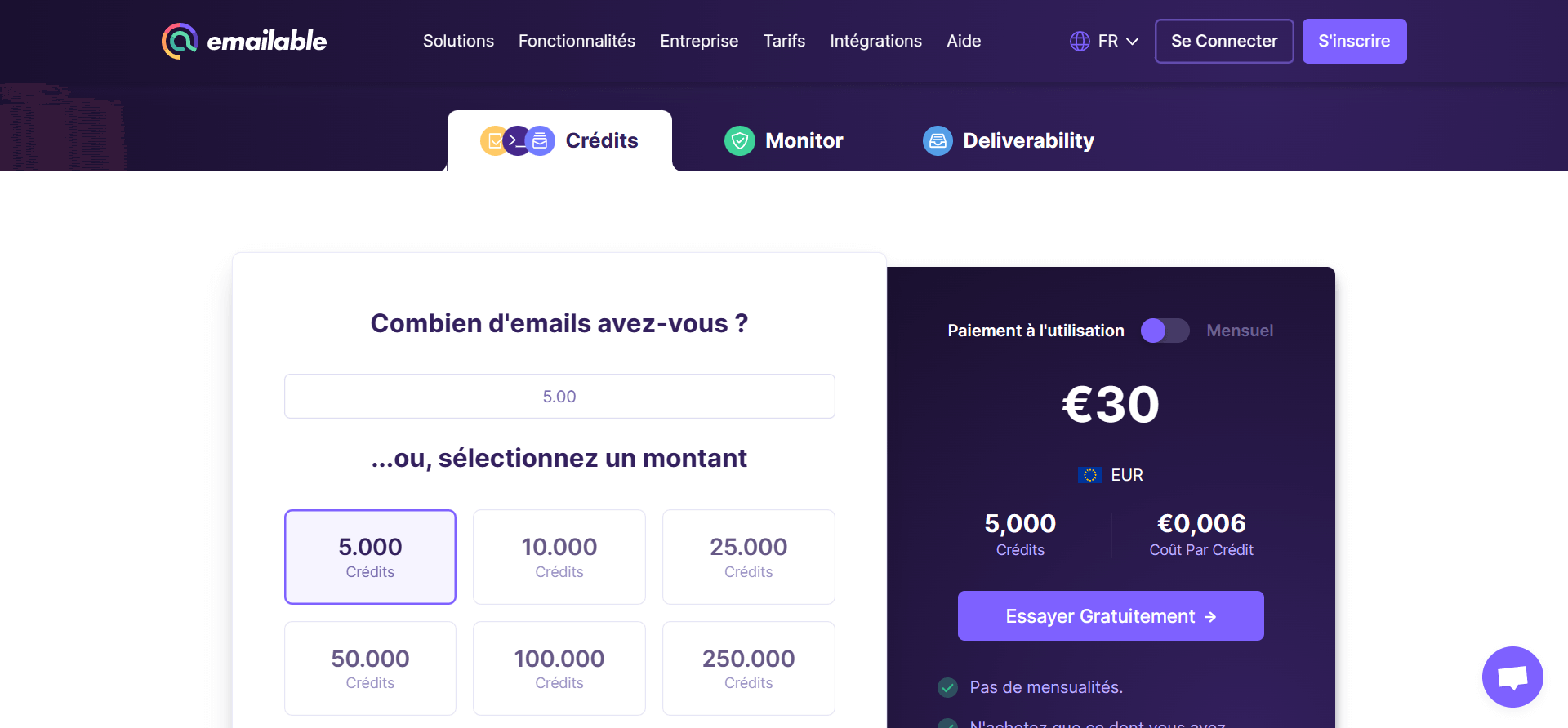Open the Fonctionnalités menu
The width and height of the screenshot is (1568, 728).
coord(577,41)
